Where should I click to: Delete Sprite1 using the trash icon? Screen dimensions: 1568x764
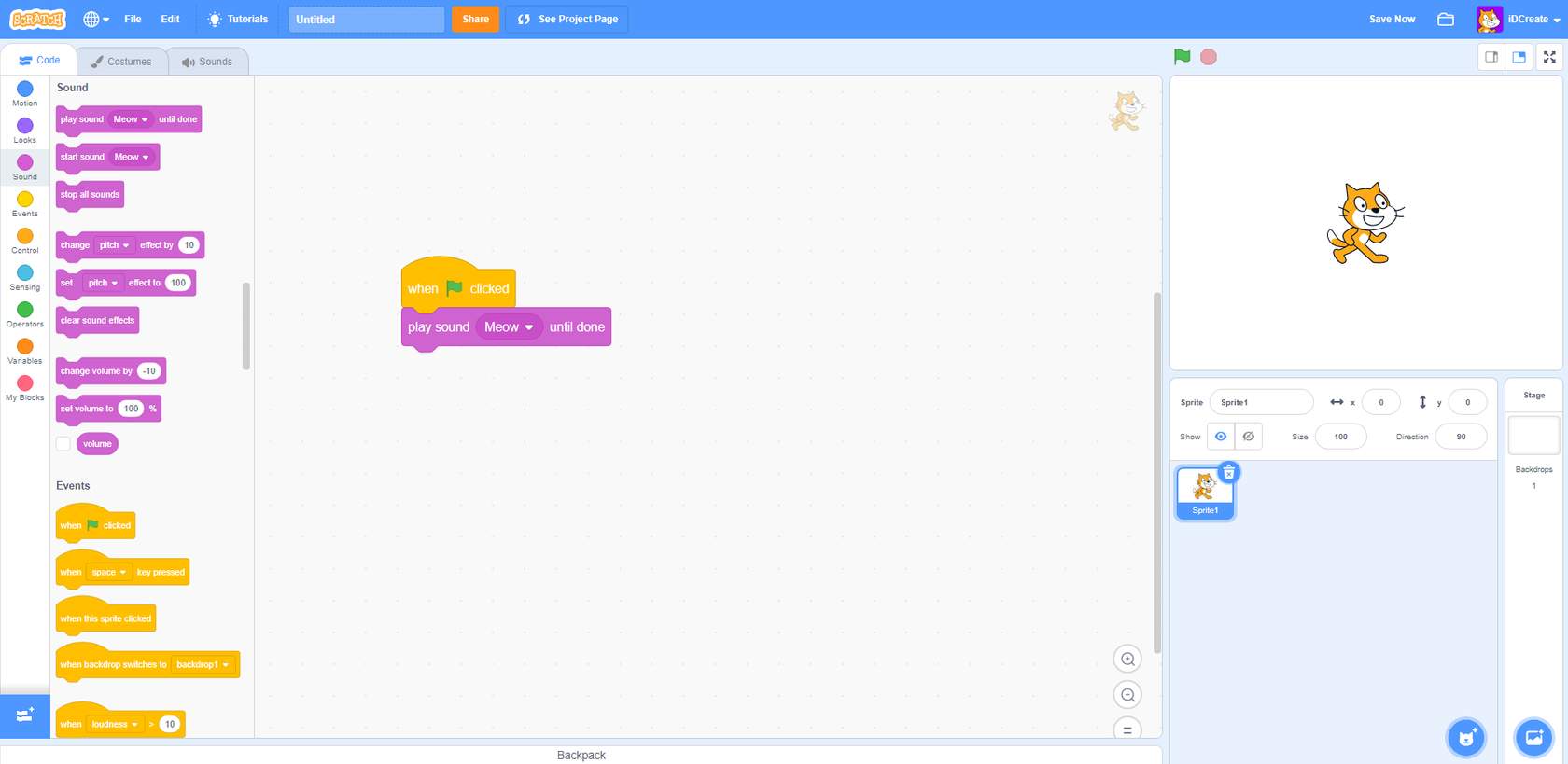tap(1229, 472)
